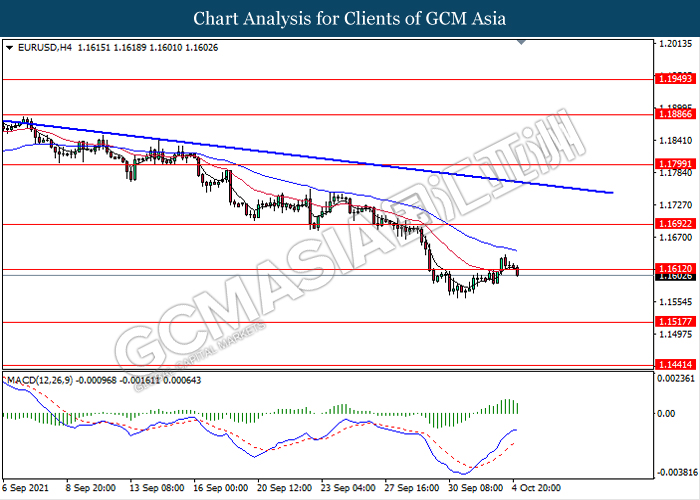The height and width of the screenshot is (500, 700).
Task: Click the 1.14975 price axis value
Action: [675, 334]
